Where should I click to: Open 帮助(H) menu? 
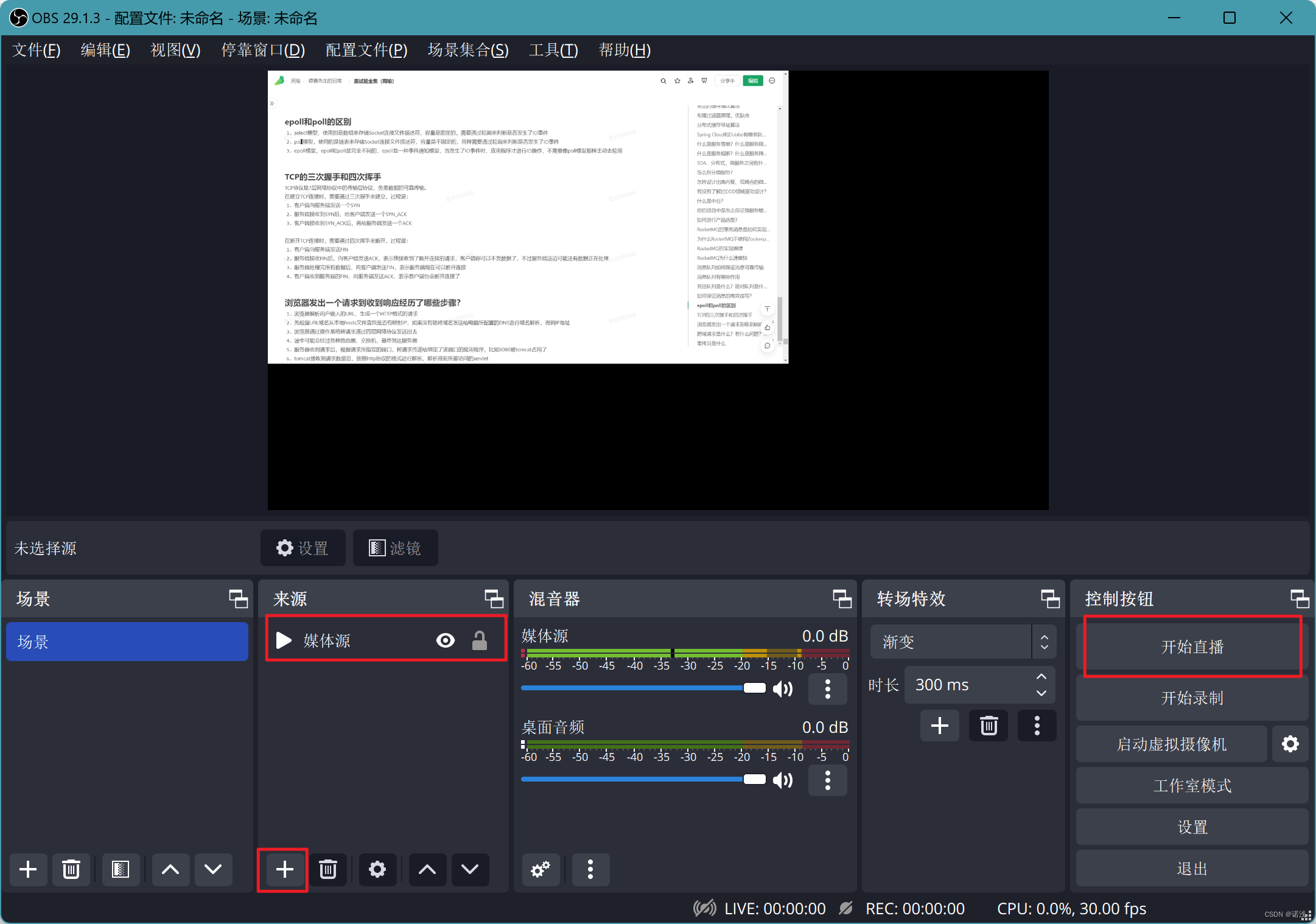625,50
